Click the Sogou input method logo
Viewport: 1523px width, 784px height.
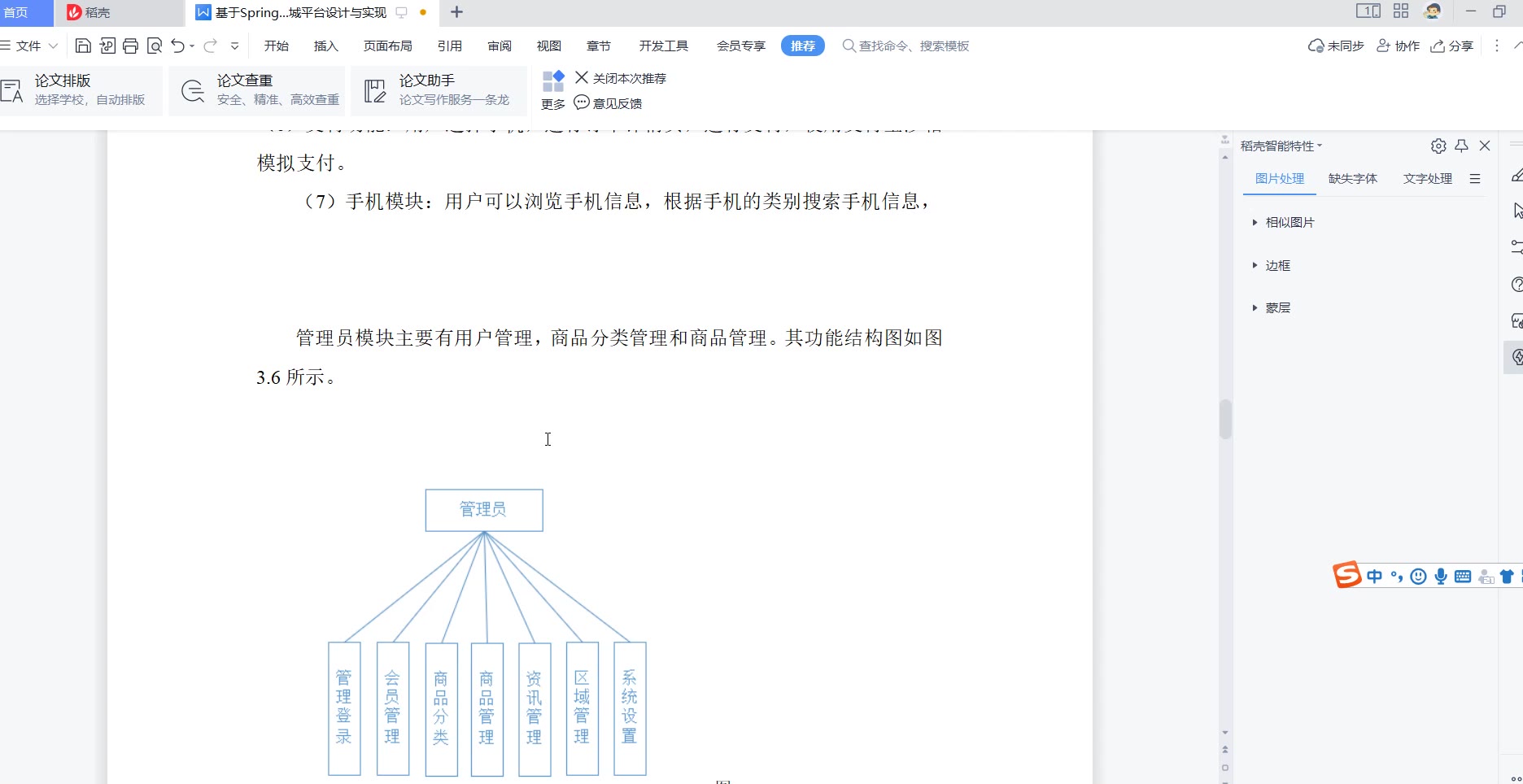pyautogui.click(x=1346, y=575)
